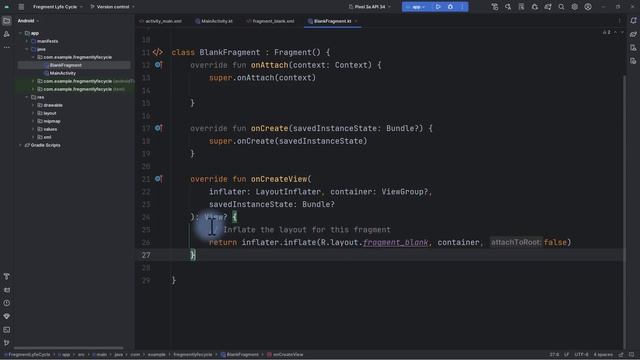The width and height of the screenshot is (640, 360).
Task: Place cursor on line 28
Action: point(380,268)
